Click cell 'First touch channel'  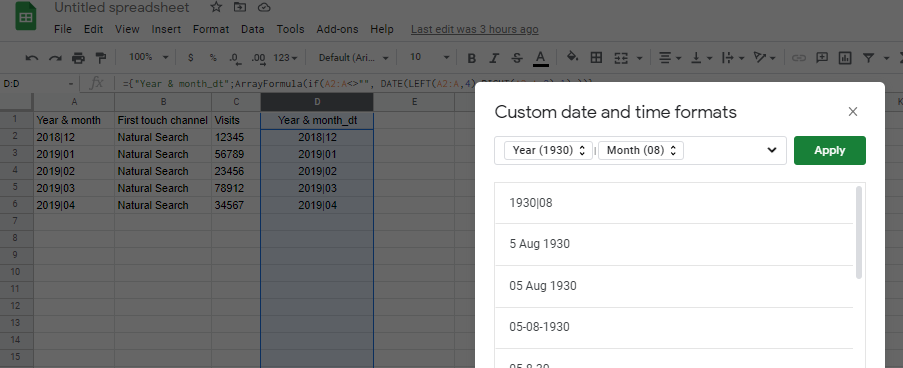click(x=163, y=120)
